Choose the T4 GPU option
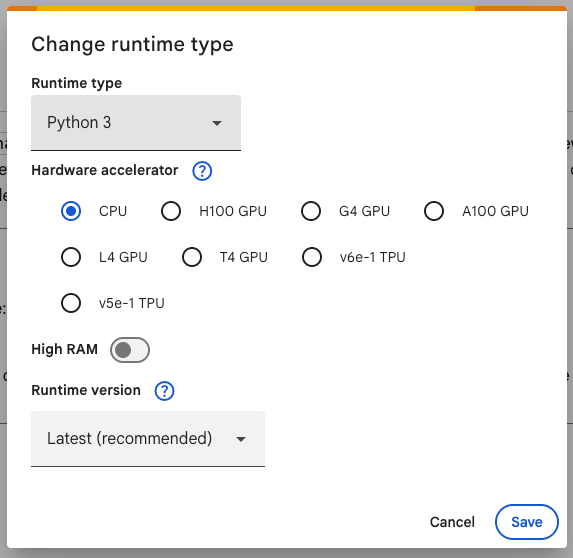Image resolution: width=573 pixels, height=558 pixels. coord(192,257)
